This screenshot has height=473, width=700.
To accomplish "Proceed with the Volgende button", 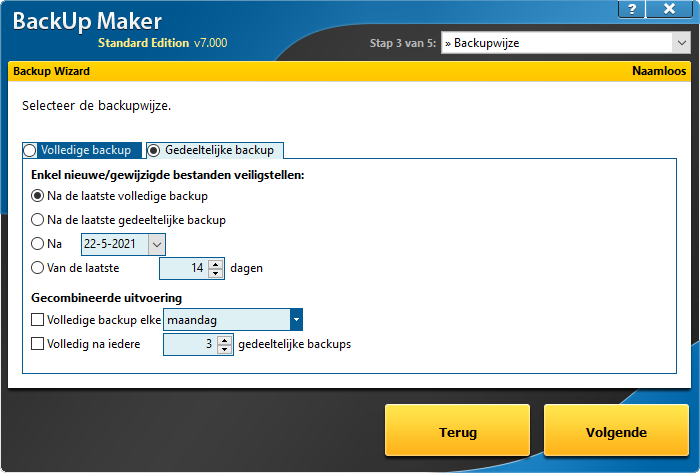I will (616, 430).
